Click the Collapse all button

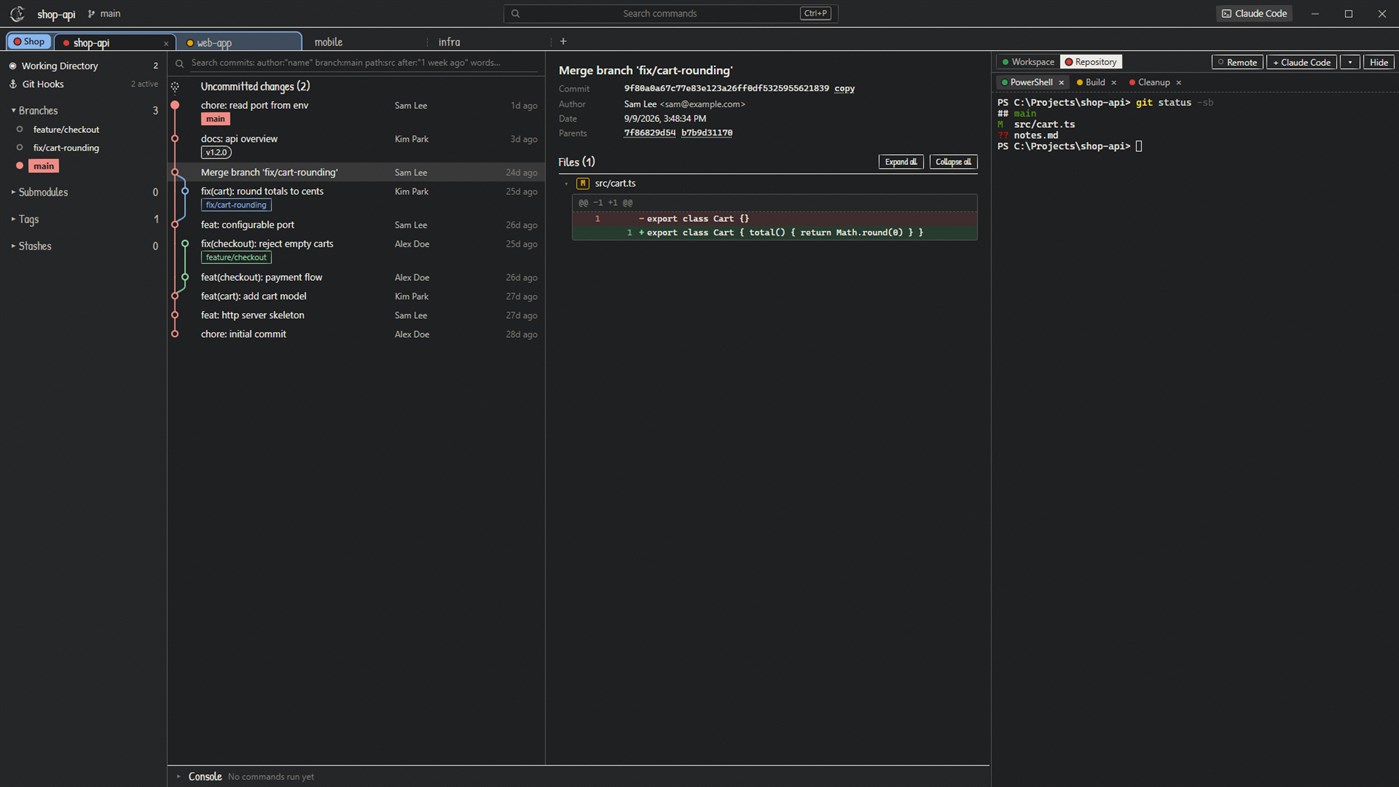953,162
